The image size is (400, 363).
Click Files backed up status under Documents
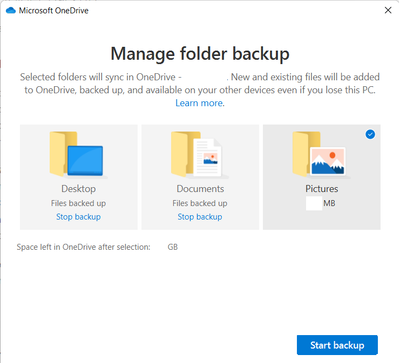tap(200, 203)
